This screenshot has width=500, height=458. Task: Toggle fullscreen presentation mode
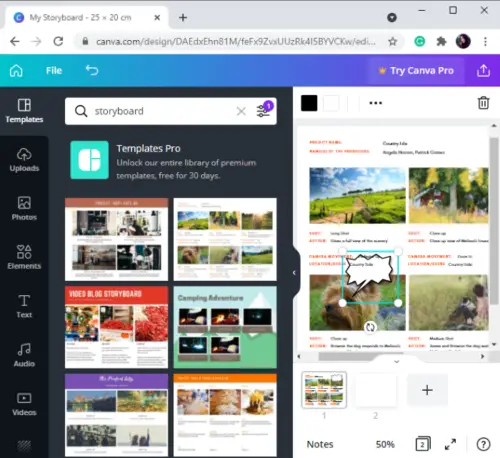tap(450, 444)
